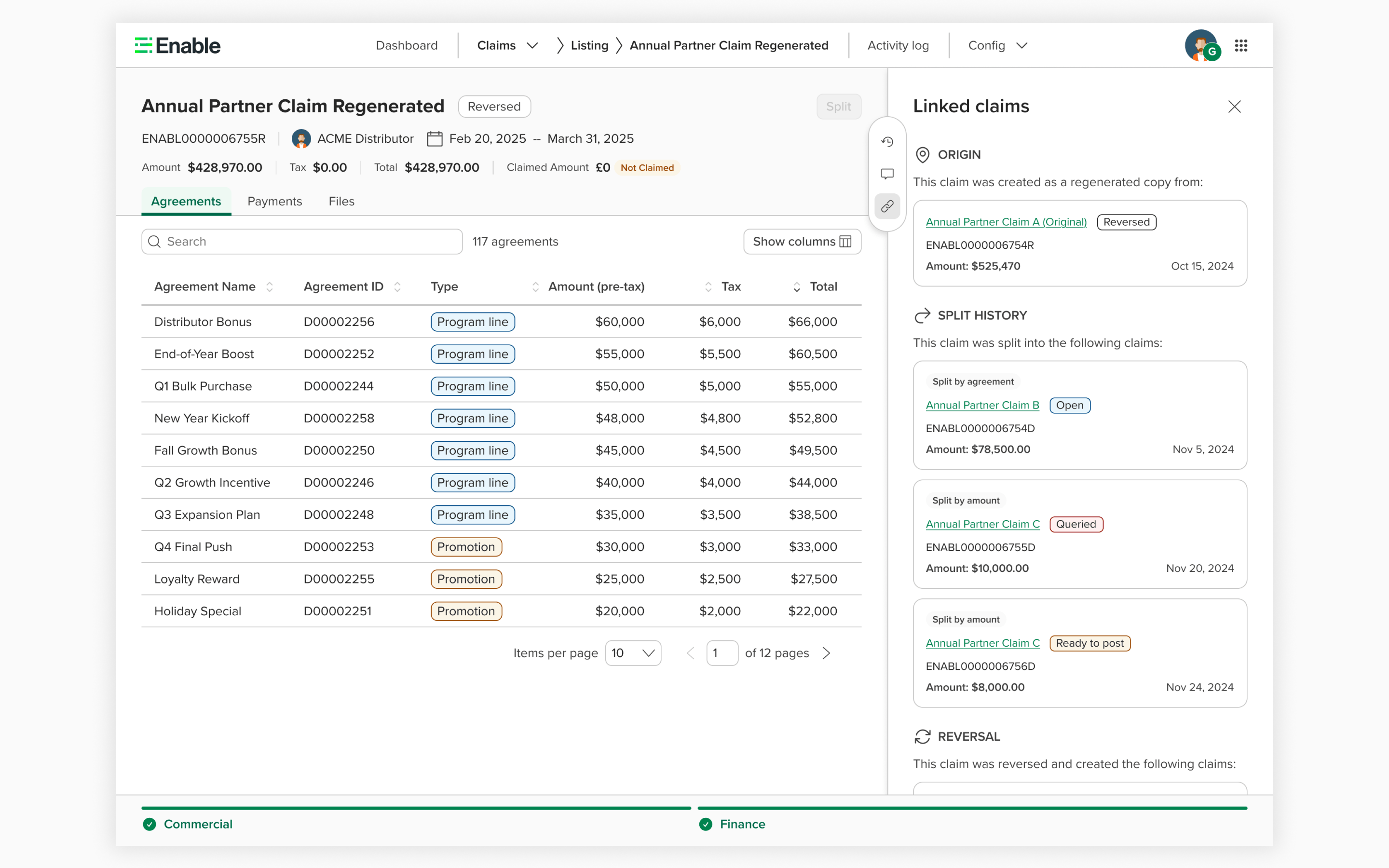Sort by Tax column
The height and width of the screenshot is (868, 1389).
click(x=708, y=287)
